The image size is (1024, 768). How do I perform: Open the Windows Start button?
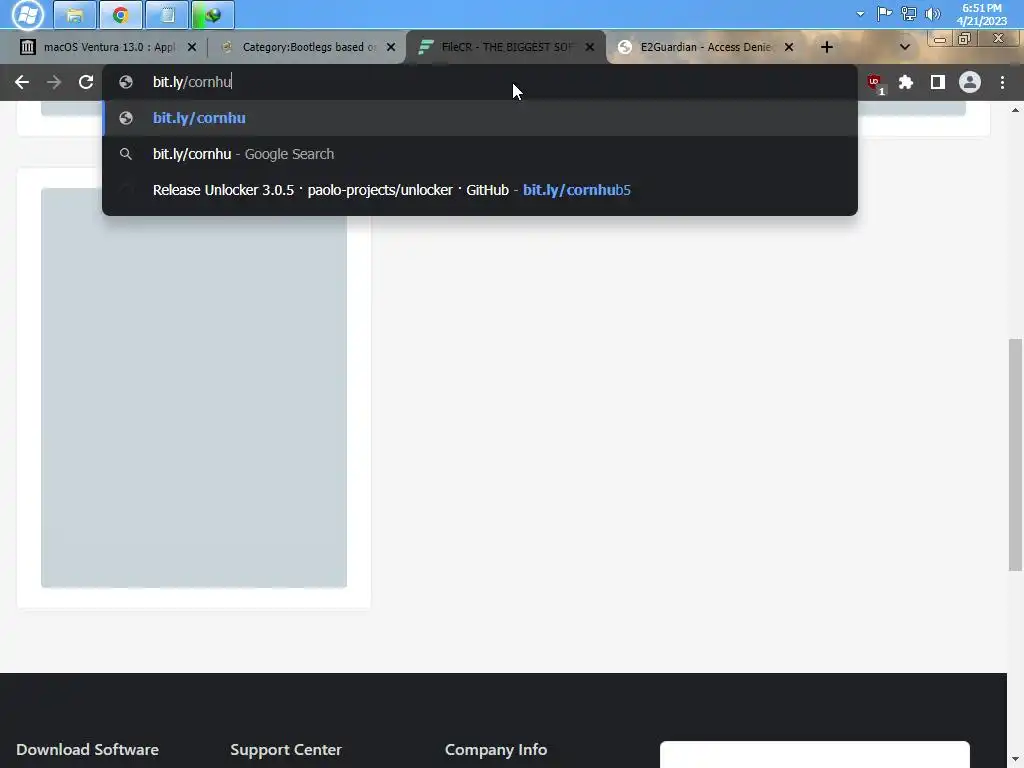tap(27, 15)
